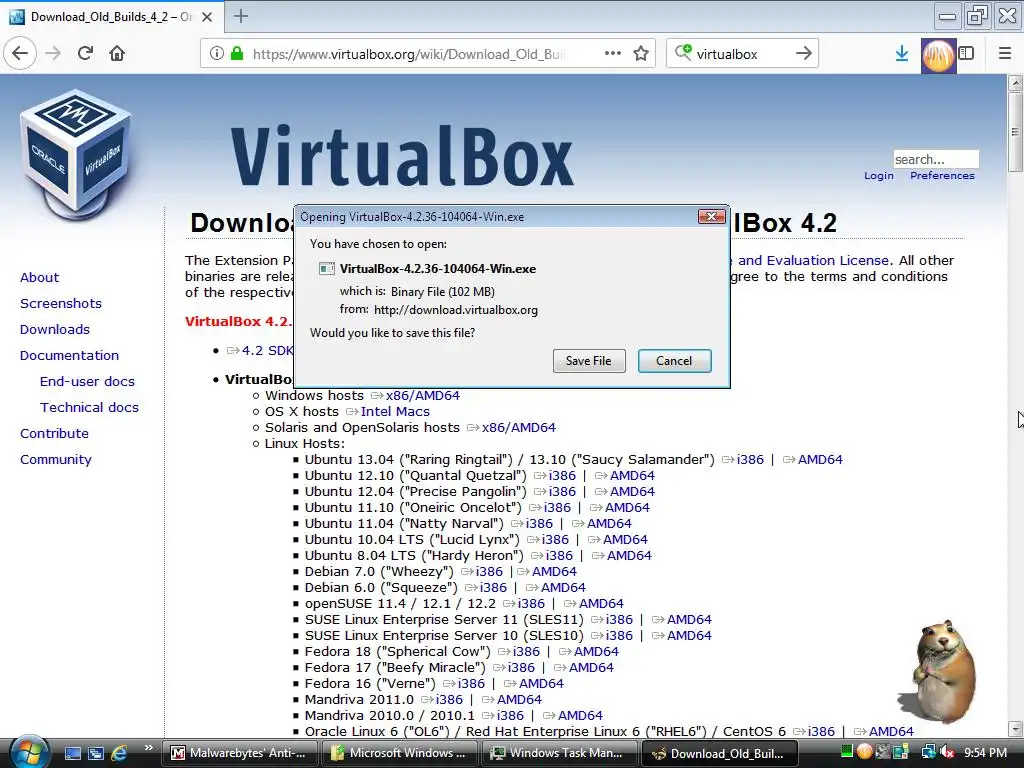
Task: Reload the page with the refresh icon
Action: (x=85, y=53)
